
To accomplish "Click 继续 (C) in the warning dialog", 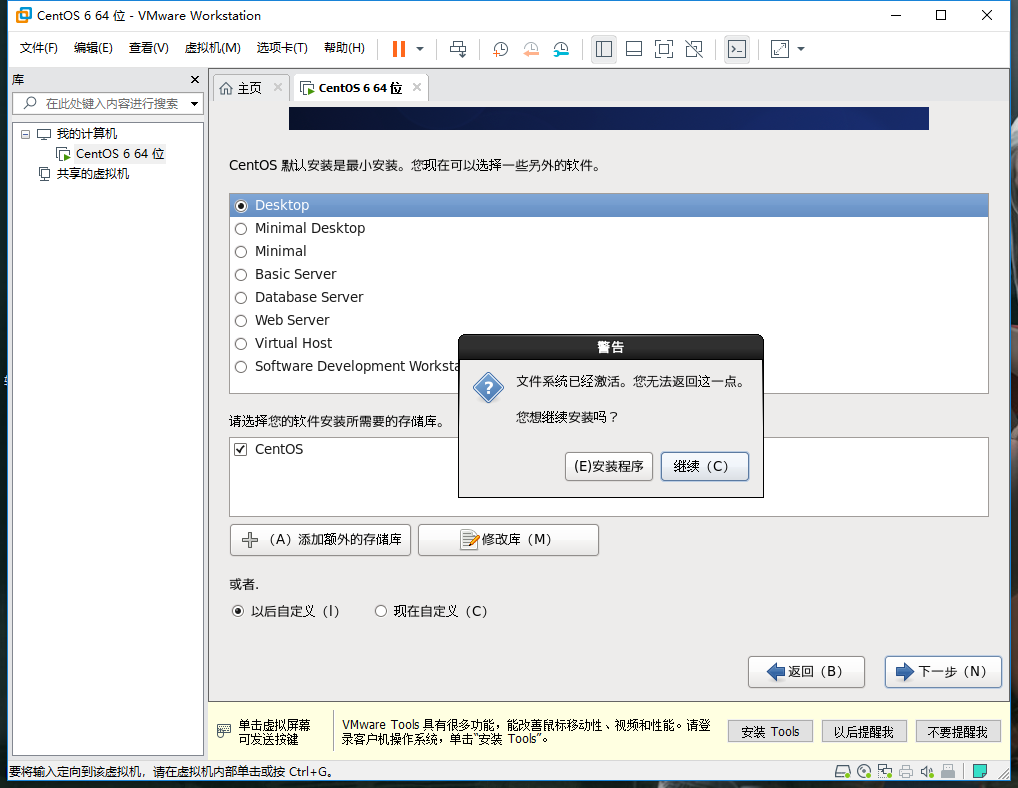I will [704, 467].
